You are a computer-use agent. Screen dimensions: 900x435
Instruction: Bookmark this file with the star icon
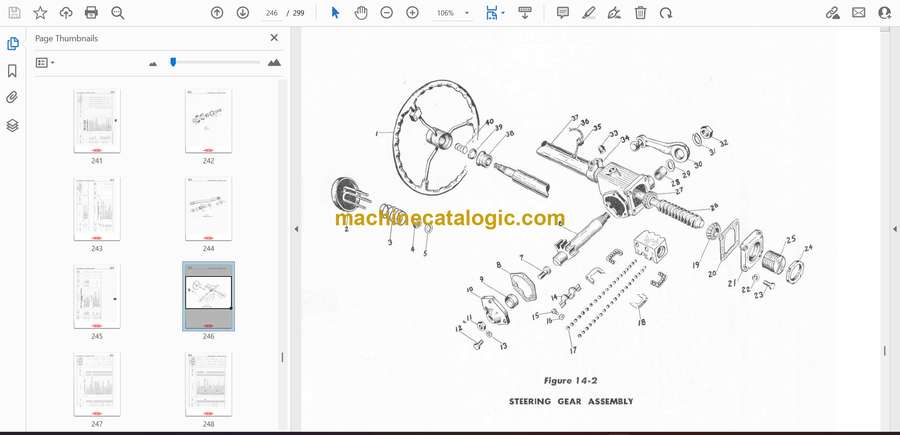tap(40, 13)
